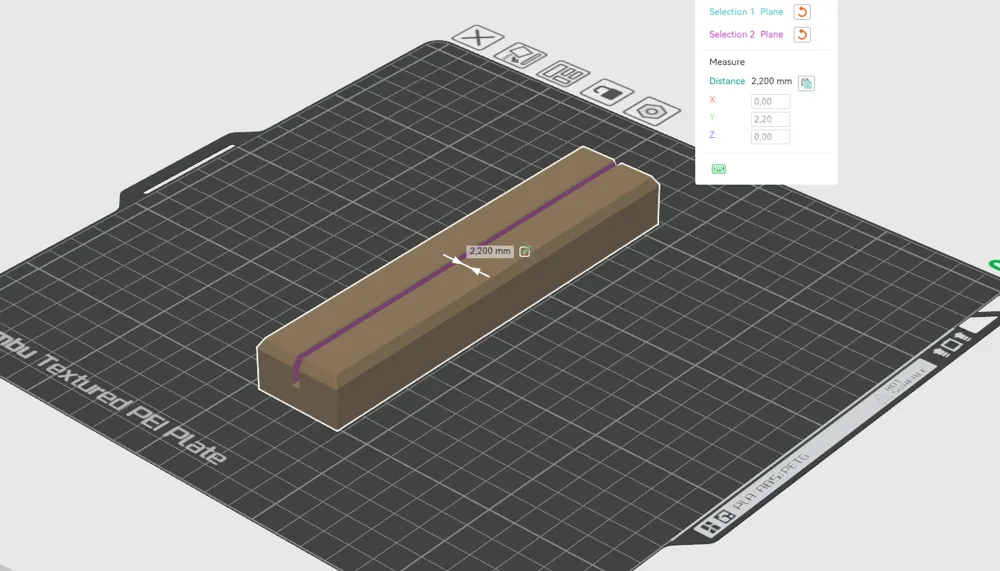The height and width of the screenshot is (571, 1000).
Task: Reset Selection 1 with its undo arrow
Action: pyautogui.click(x=802, y=12)
